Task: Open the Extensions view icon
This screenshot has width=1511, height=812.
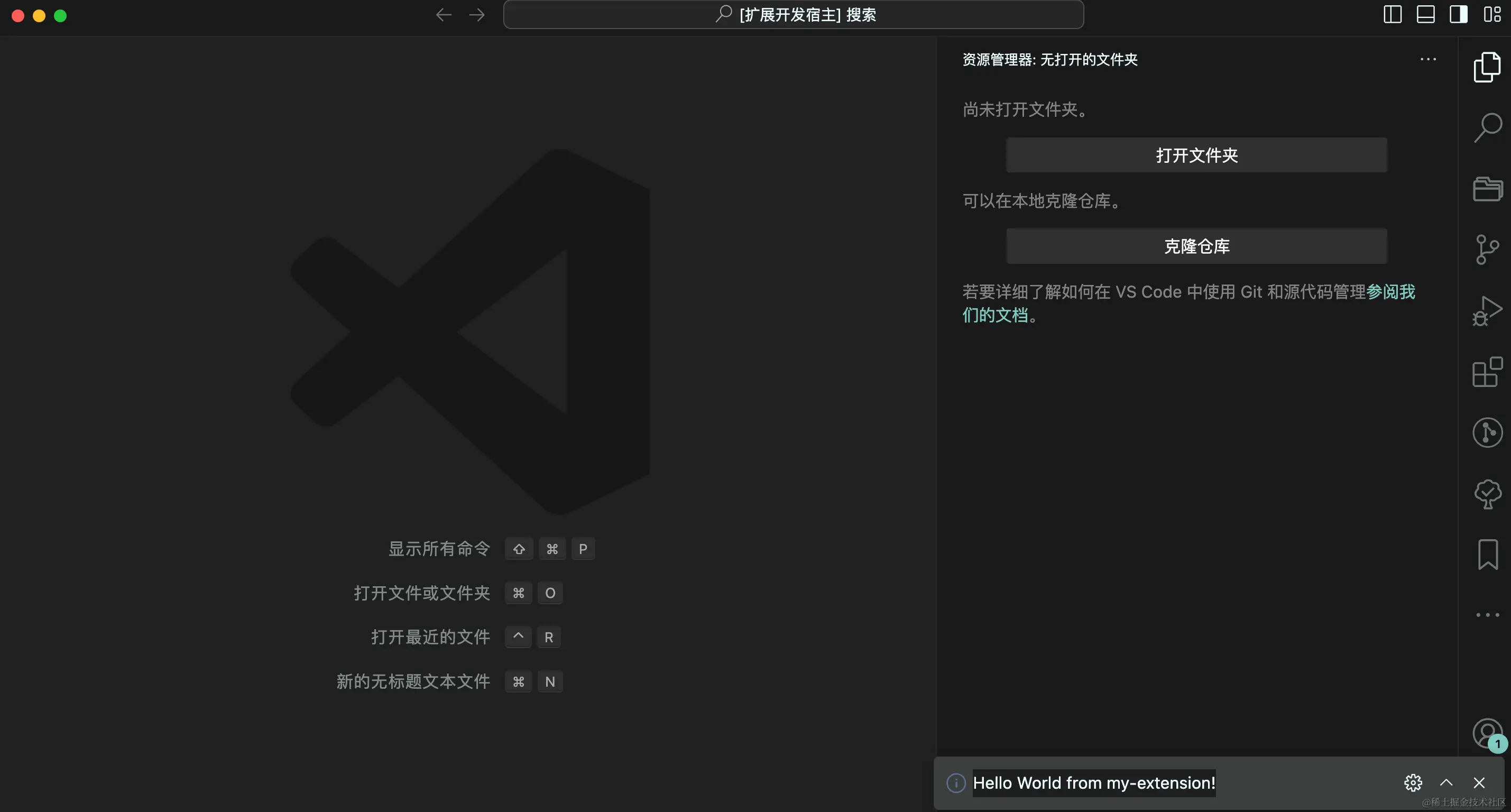Action: [x=1487, y=372]
